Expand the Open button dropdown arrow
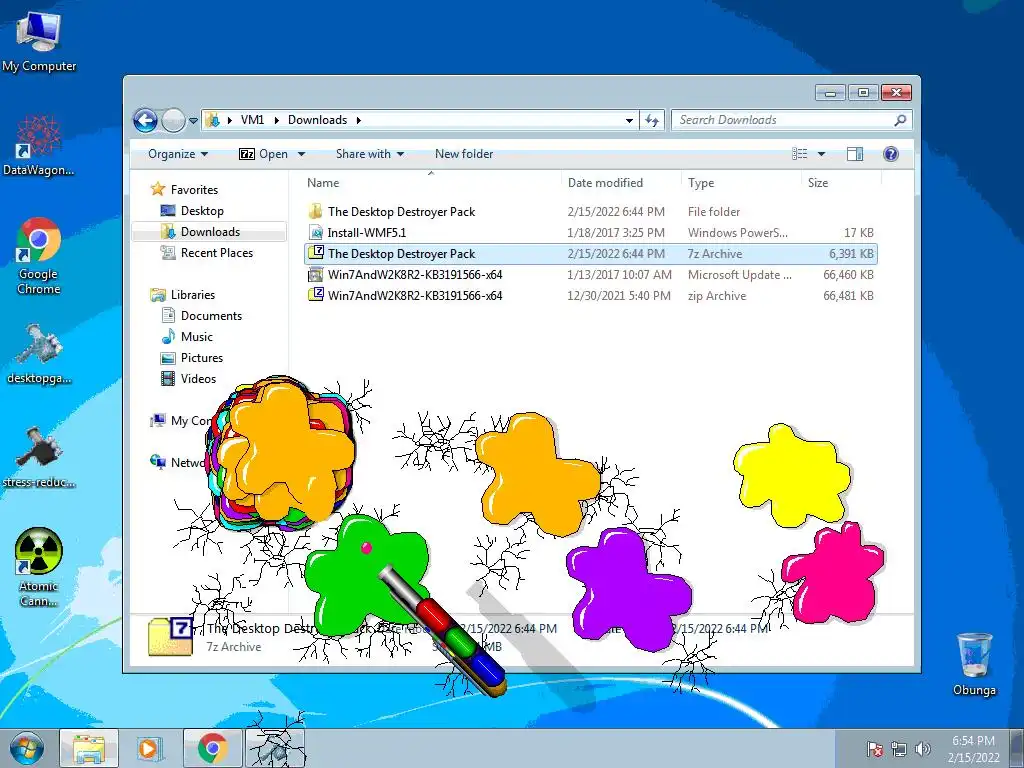 (301, 154)
